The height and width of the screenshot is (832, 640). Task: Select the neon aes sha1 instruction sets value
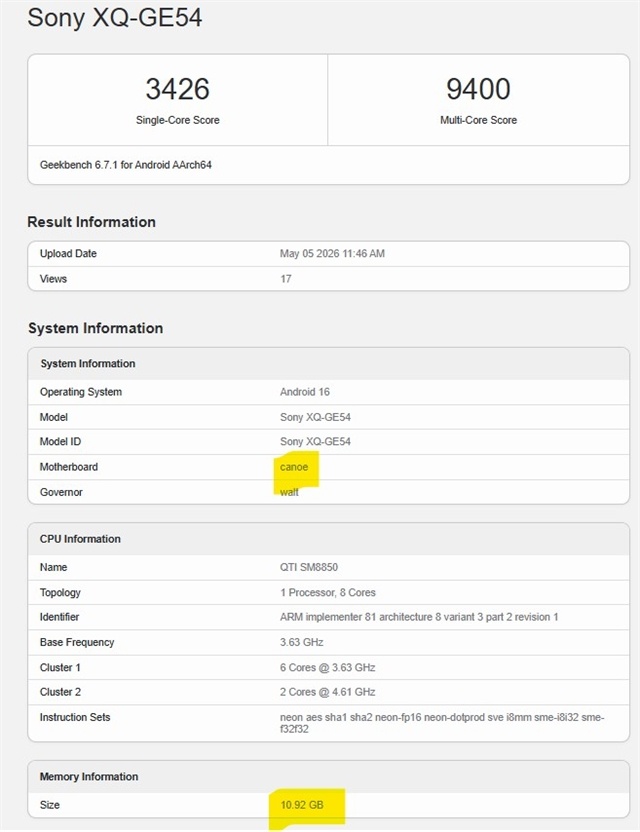(442, 723)
